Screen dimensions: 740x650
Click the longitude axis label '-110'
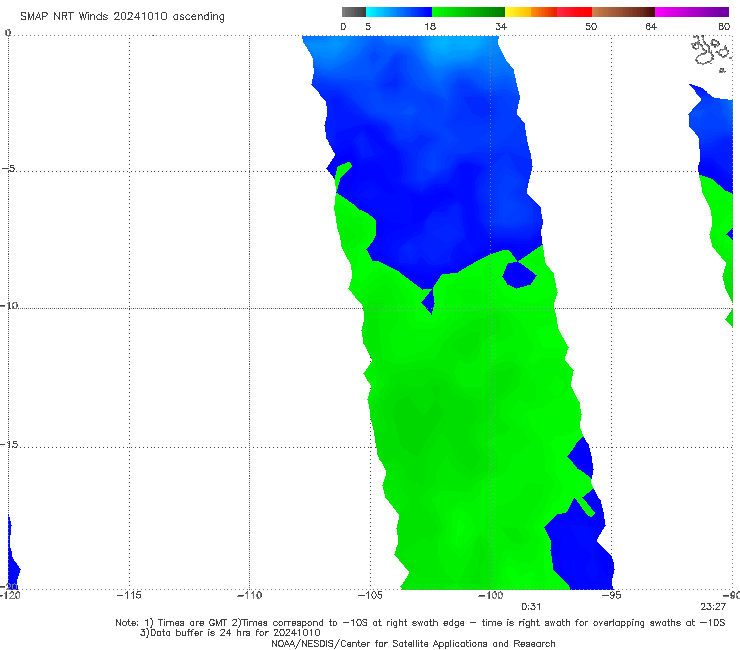coord(249,595)
